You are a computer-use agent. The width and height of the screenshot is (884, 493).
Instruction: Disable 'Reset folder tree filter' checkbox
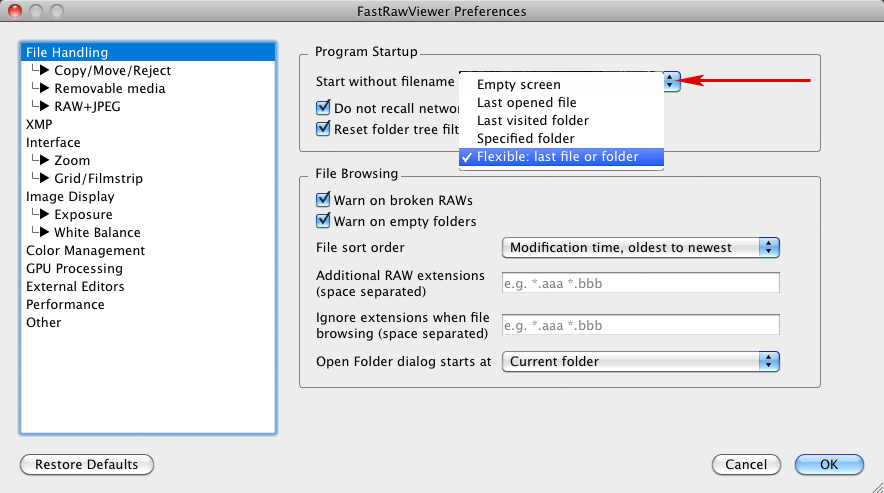pos(323,128)
